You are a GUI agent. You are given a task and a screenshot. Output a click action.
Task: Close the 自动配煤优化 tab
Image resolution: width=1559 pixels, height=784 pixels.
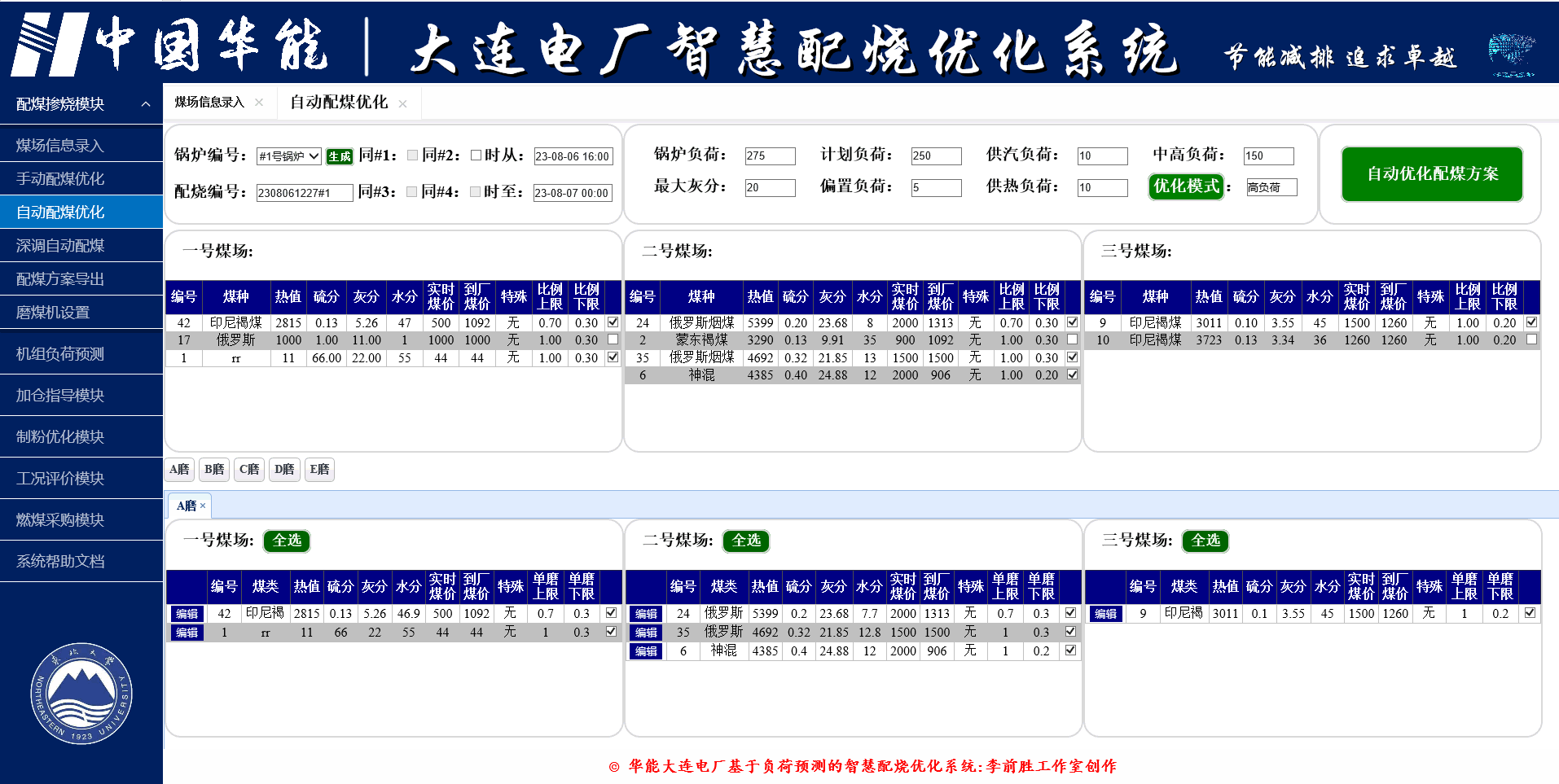402,103
